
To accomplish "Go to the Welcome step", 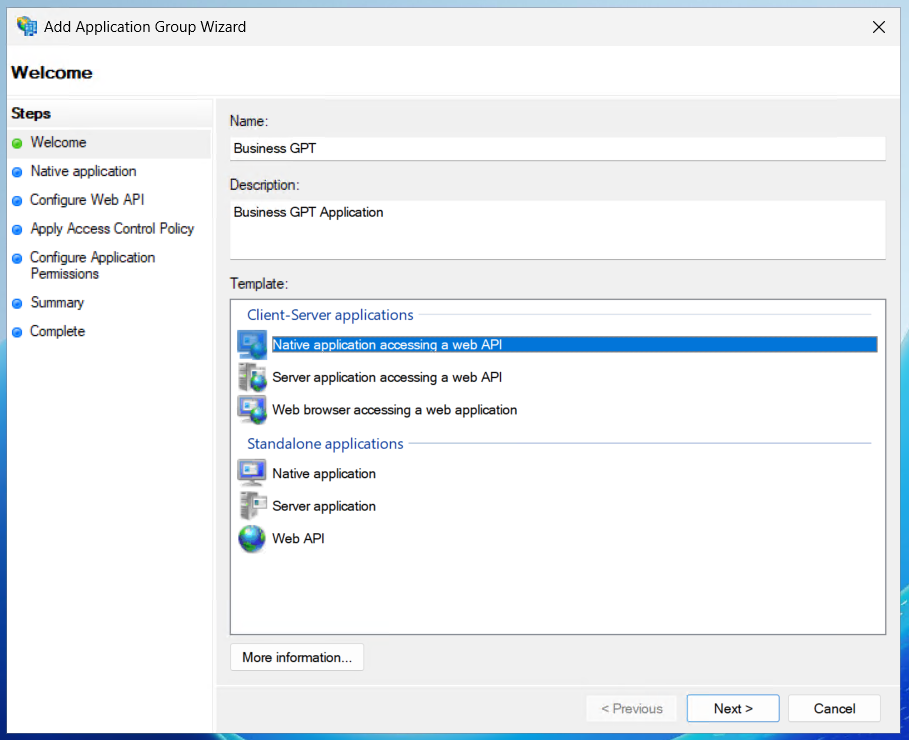I will click(x=59, y=142).
